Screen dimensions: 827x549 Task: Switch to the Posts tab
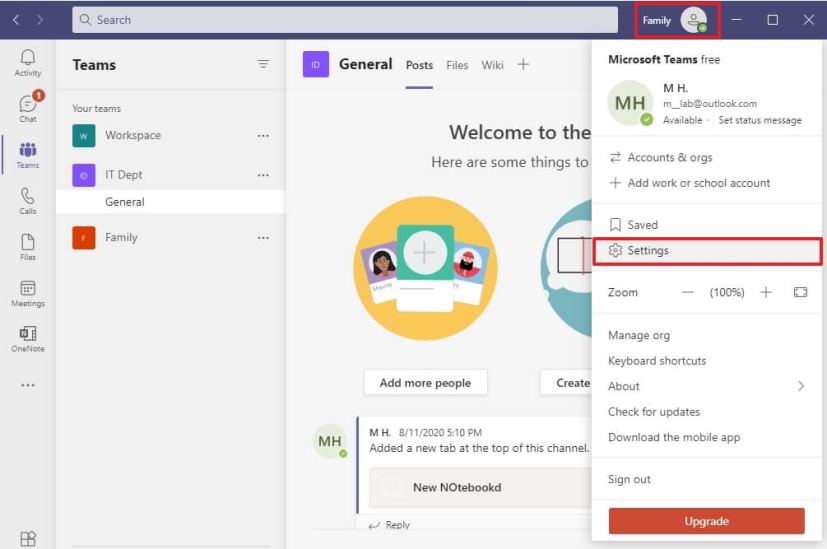pyautogui.click(x=419, y=65)
